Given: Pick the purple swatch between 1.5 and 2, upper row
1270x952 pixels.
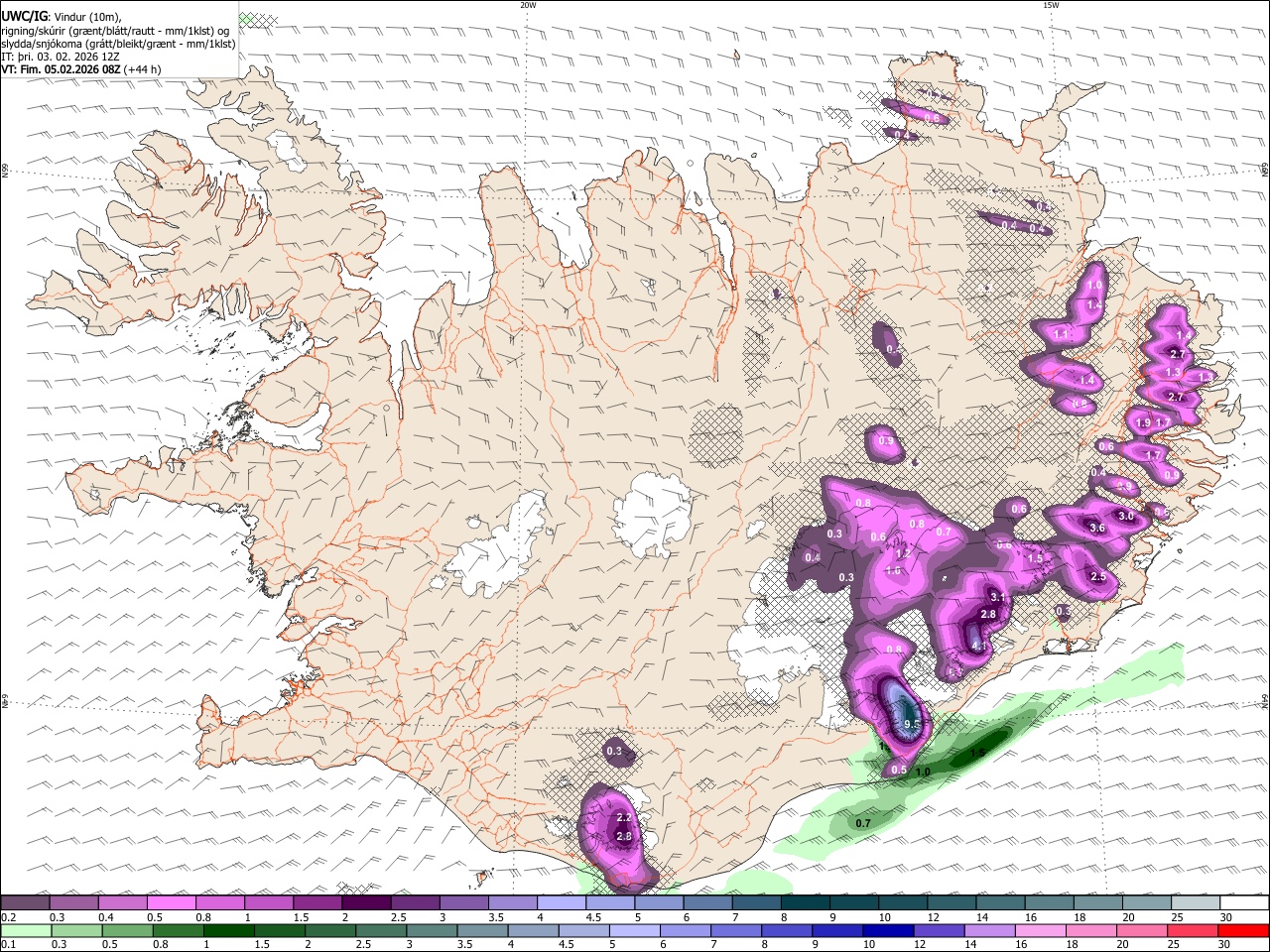Looking at the screenshot, I should click(317, 903).
